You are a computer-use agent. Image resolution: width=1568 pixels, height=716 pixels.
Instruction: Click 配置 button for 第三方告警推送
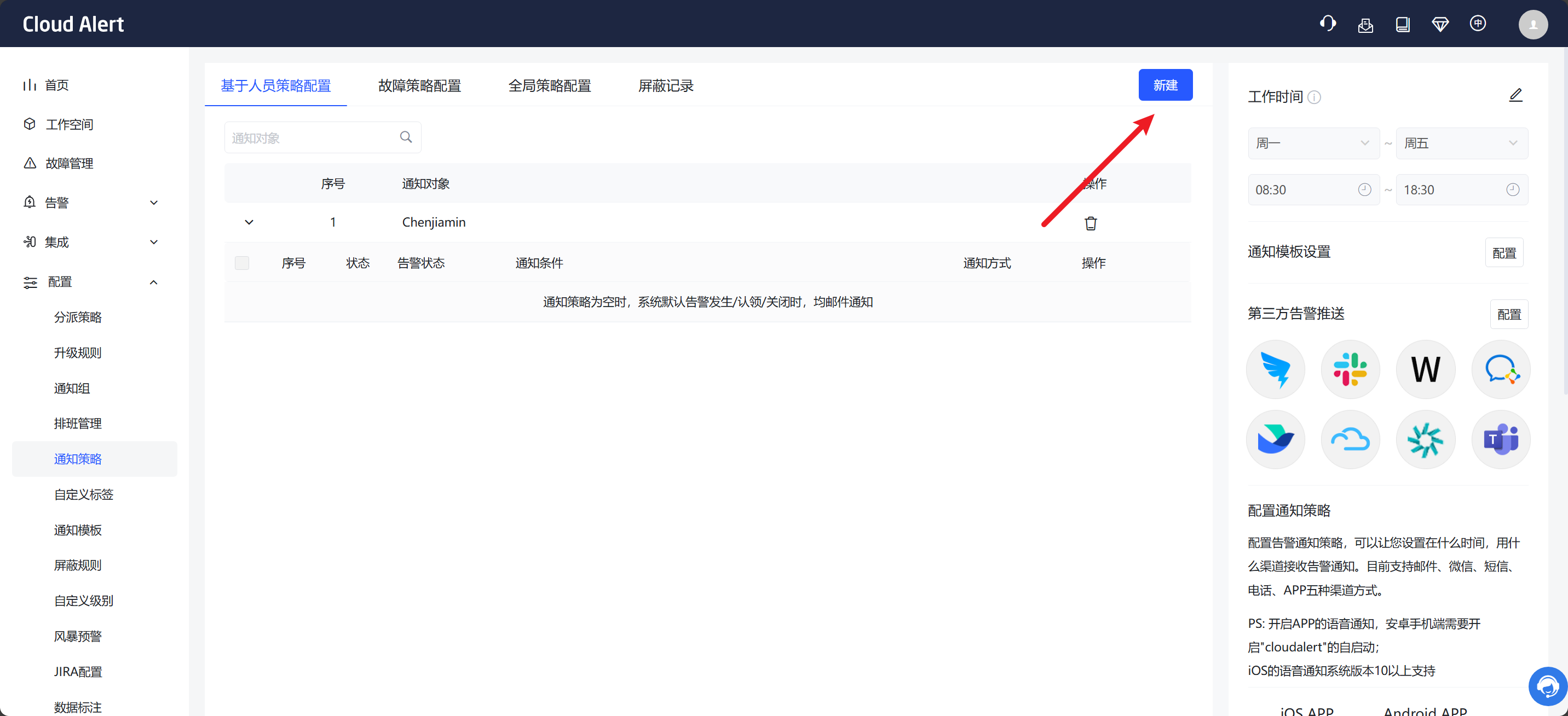pyautogui.click(x=1508, y=314)
